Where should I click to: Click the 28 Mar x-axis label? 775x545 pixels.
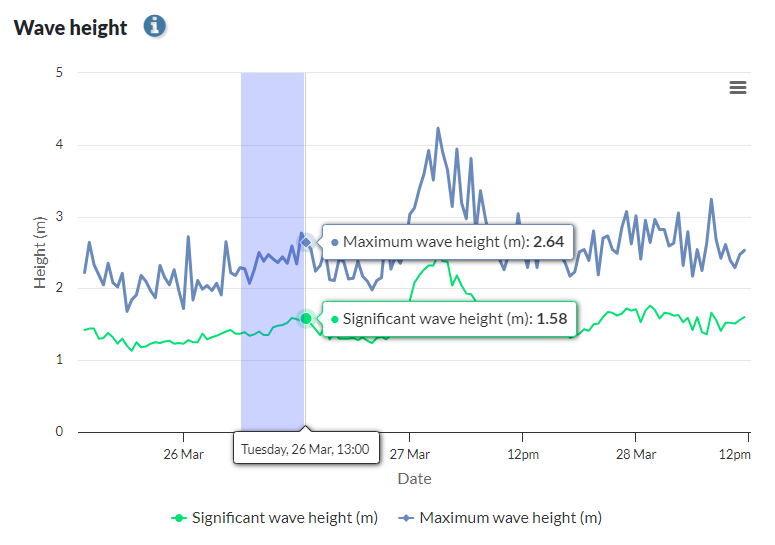coord(636,455)
